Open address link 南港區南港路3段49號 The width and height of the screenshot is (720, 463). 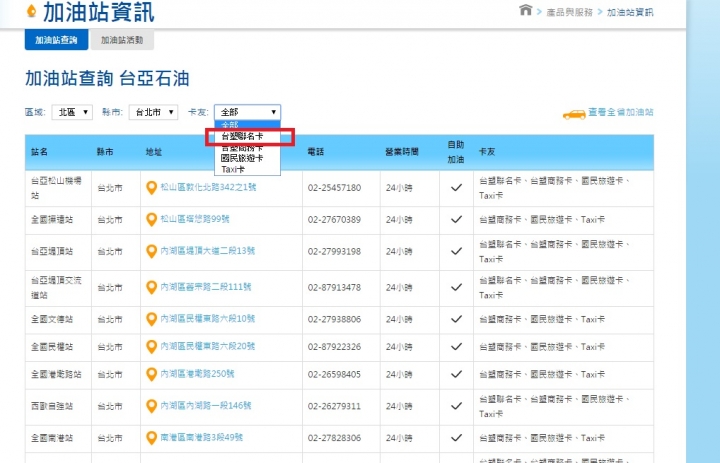202,437
